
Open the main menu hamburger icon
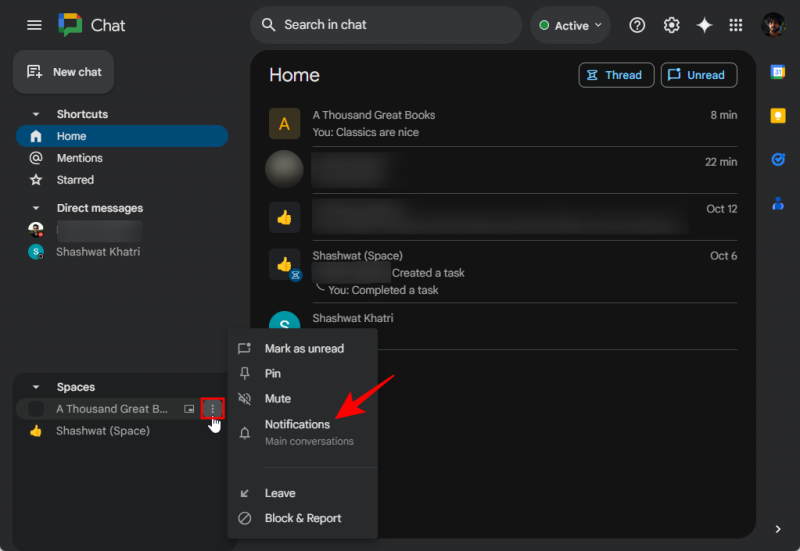(x=34, y=25)
